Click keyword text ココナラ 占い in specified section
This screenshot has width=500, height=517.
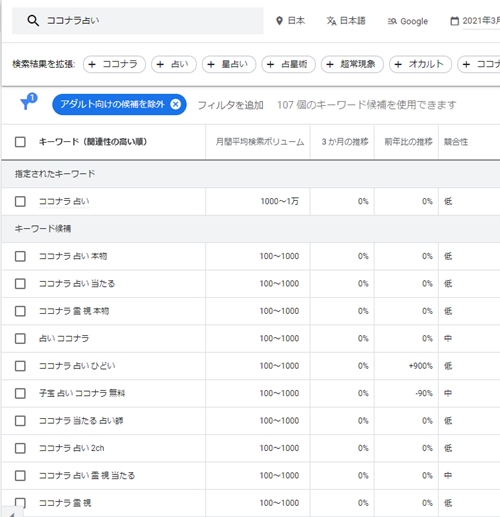64,201
